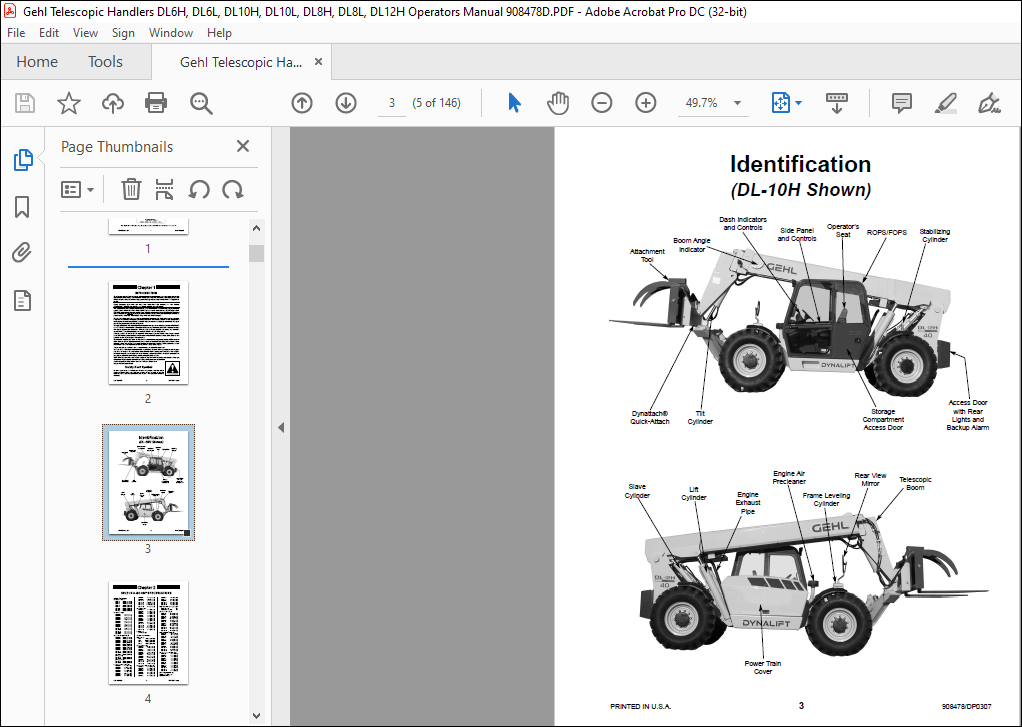
Task: Open the Bookmarks panel icon
Action: (x=22, y=207)
